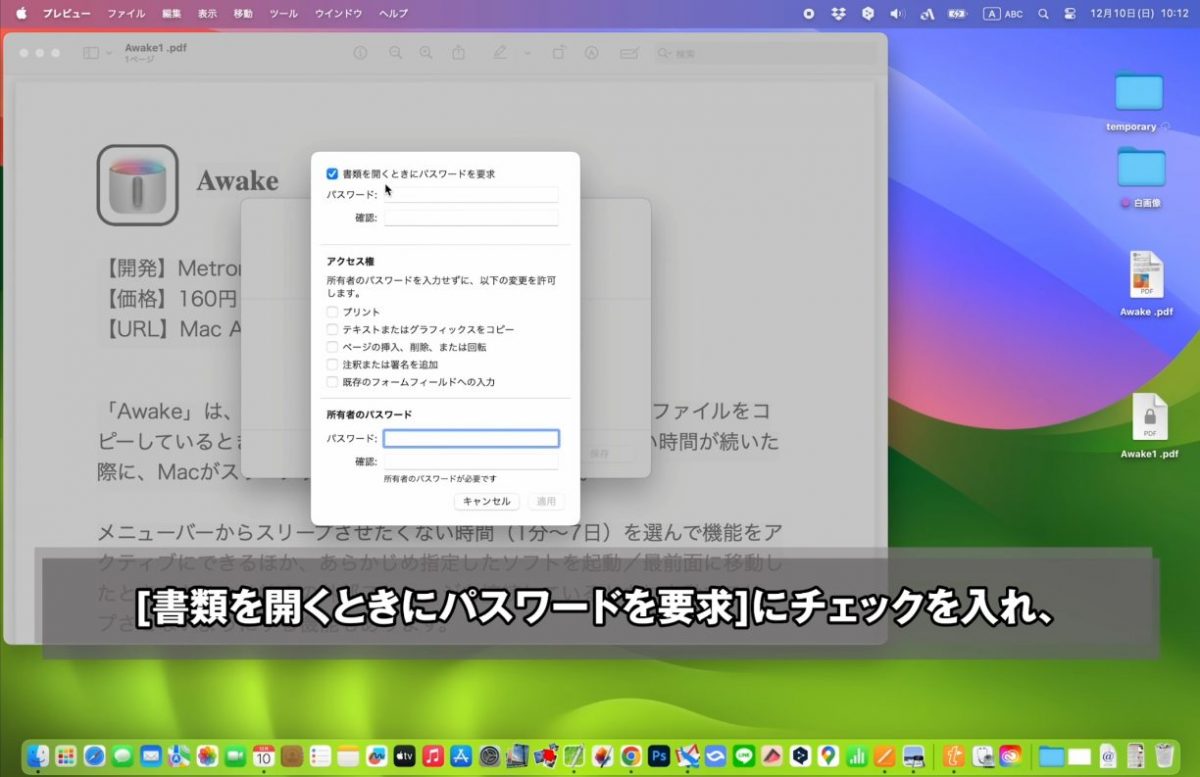Click the open-document 確認 field
Image resolution: width=1200 pixels, height=777 pixels.
coord(471,218)
